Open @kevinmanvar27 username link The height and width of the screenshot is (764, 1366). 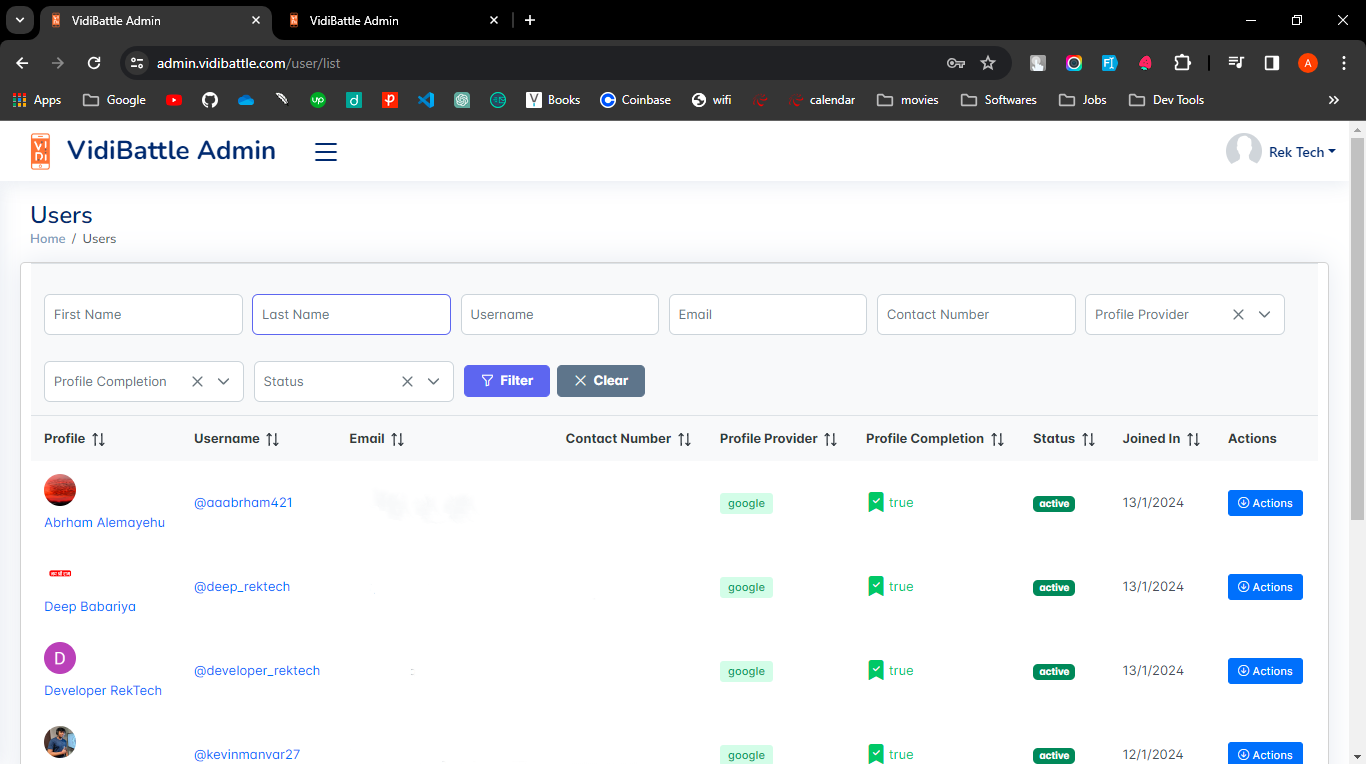(247, 755)
